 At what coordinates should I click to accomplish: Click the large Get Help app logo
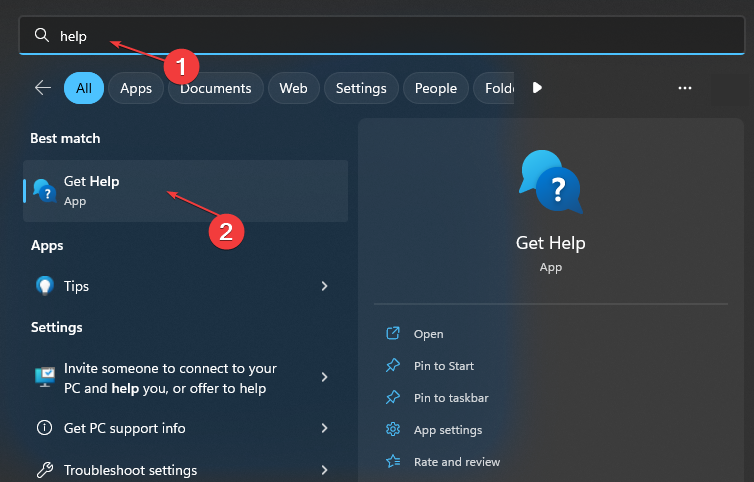click(551, 182)
